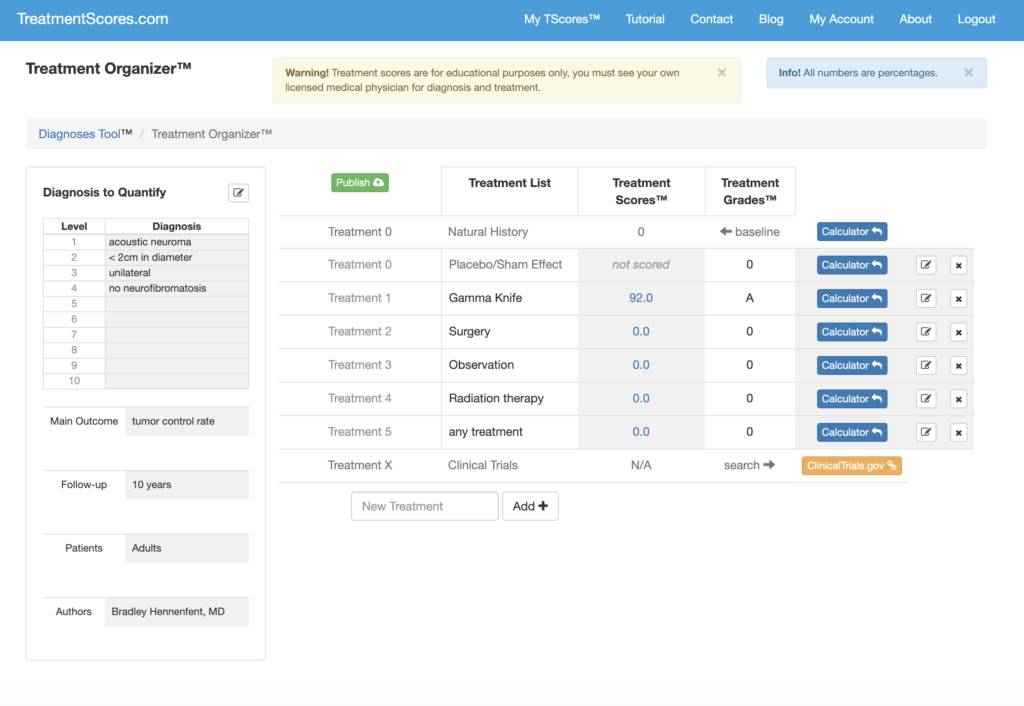1024x706 pixels.
Task: Remove the Radiation therapy treatment
Action: [958, 399]
